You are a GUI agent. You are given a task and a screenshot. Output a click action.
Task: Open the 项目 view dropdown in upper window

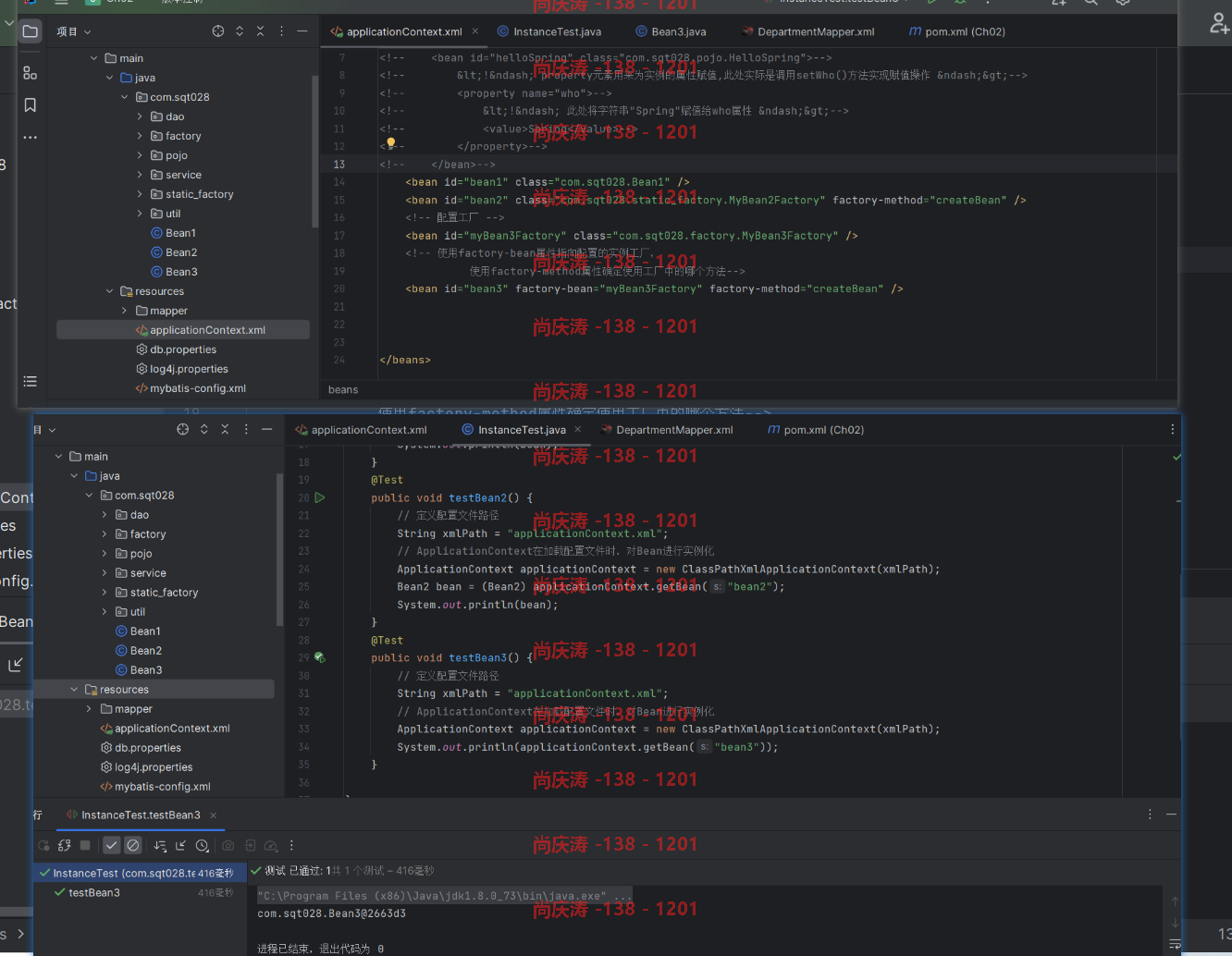click(74, 31)
